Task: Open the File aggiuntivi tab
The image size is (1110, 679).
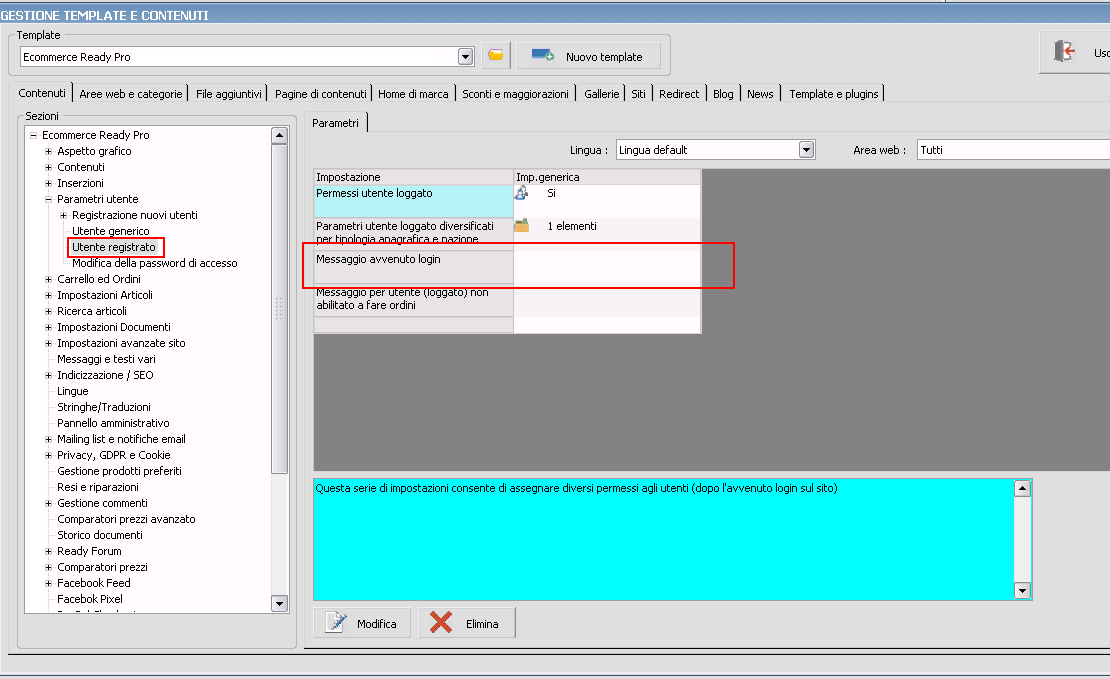Action: (229, 93)
